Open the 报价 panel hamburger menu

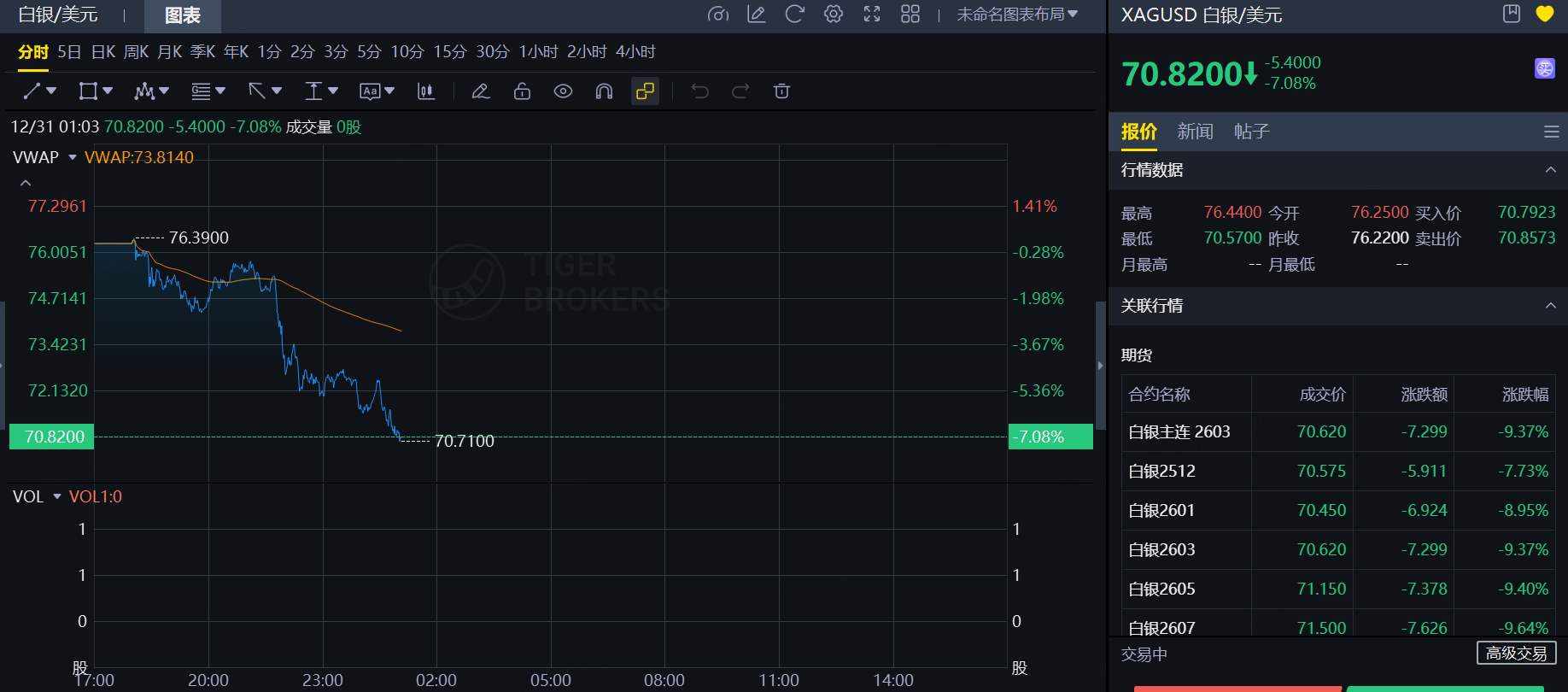point(1551,132)
